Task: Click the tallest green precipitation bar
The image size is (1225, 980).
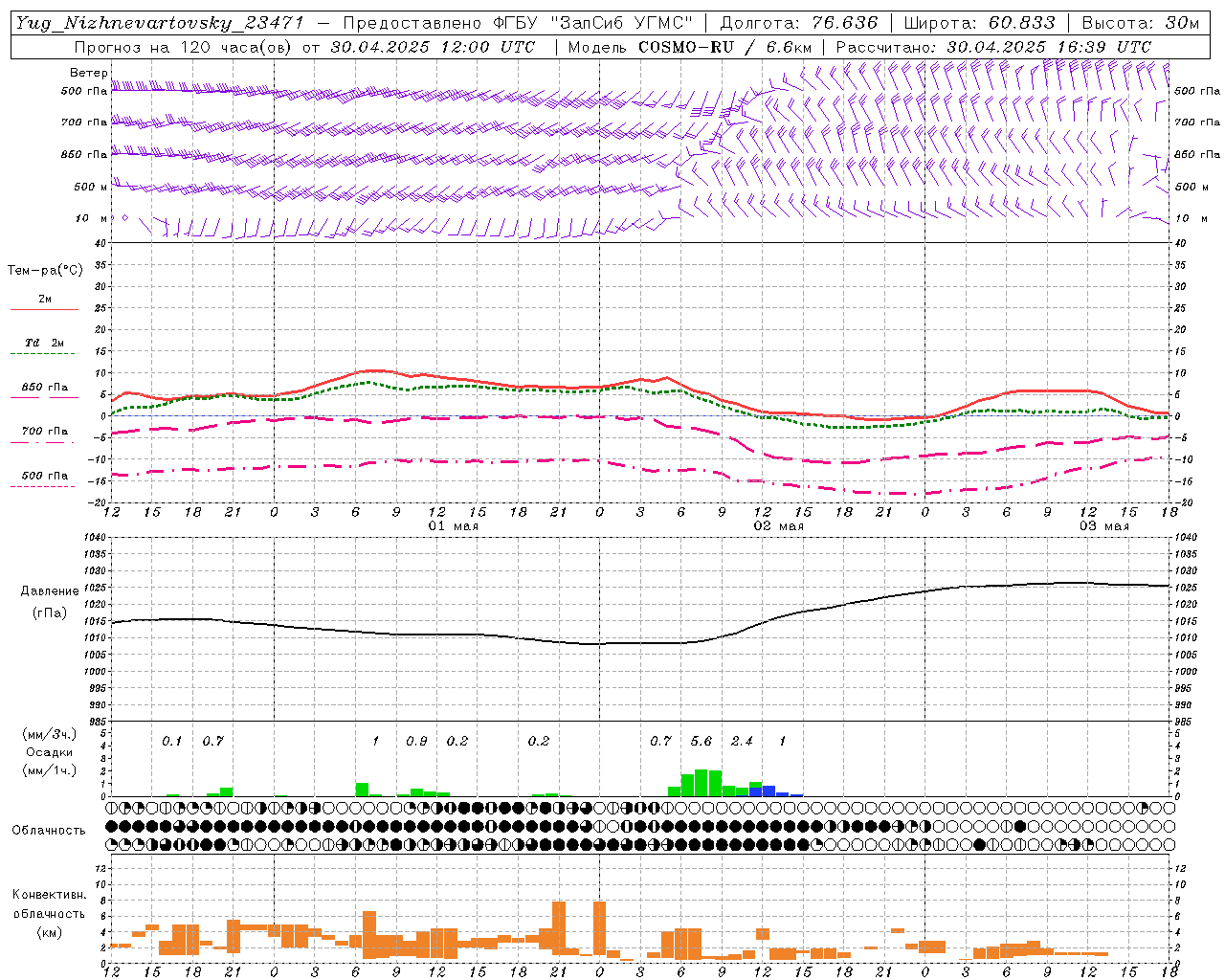Action: coord(702,783)
